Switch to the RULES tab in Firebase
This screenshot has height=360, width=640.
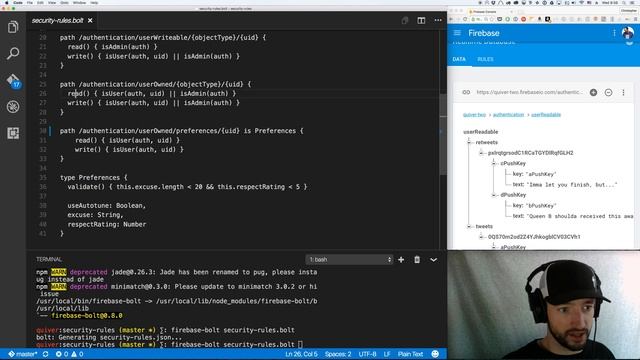[485, 59]
